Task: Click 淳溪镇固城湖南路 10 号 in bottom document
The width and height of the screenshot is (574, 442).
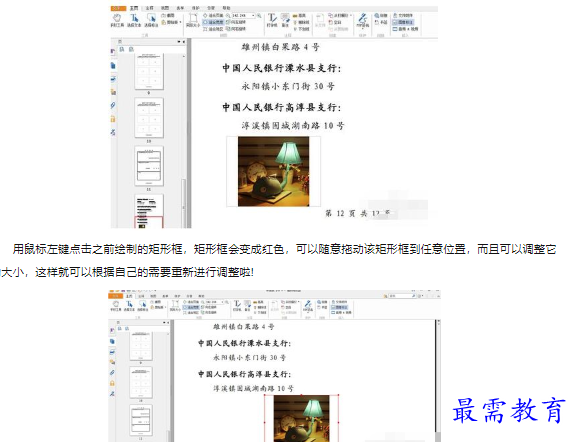Action: (254, 389)
